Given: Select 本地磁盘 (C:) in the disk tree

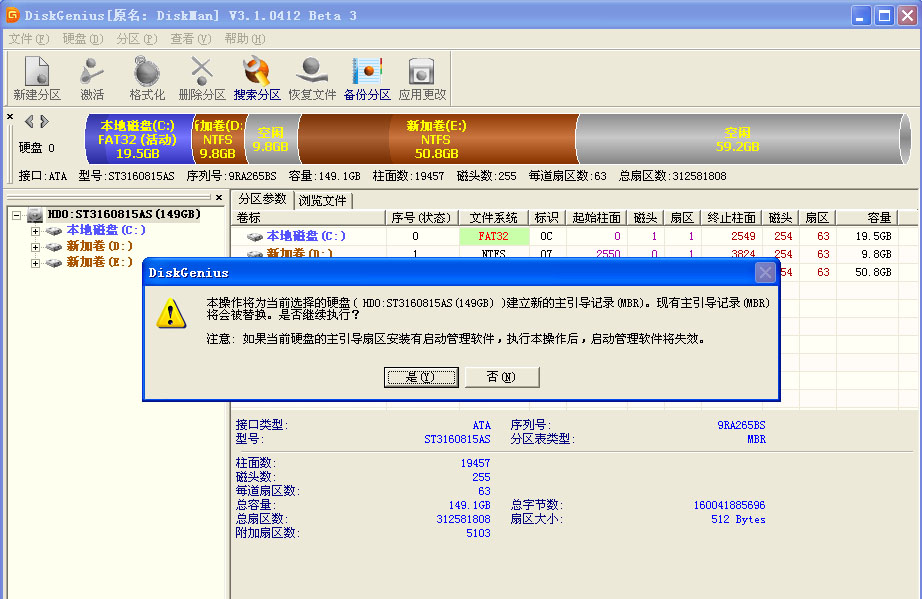Looking at the screenshot, I should tap(106, 230).
